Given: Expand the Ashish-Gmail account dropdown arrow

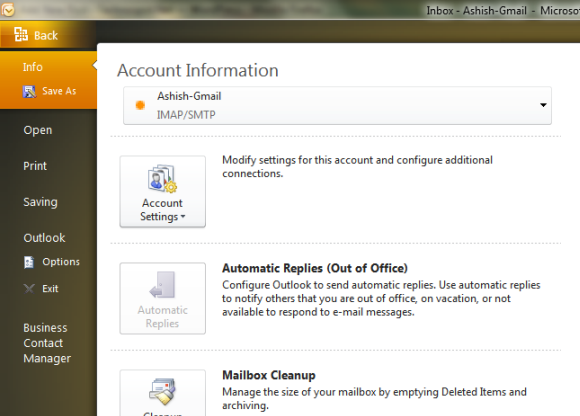Looking at the screenshot, I should [x=543, y=105].
